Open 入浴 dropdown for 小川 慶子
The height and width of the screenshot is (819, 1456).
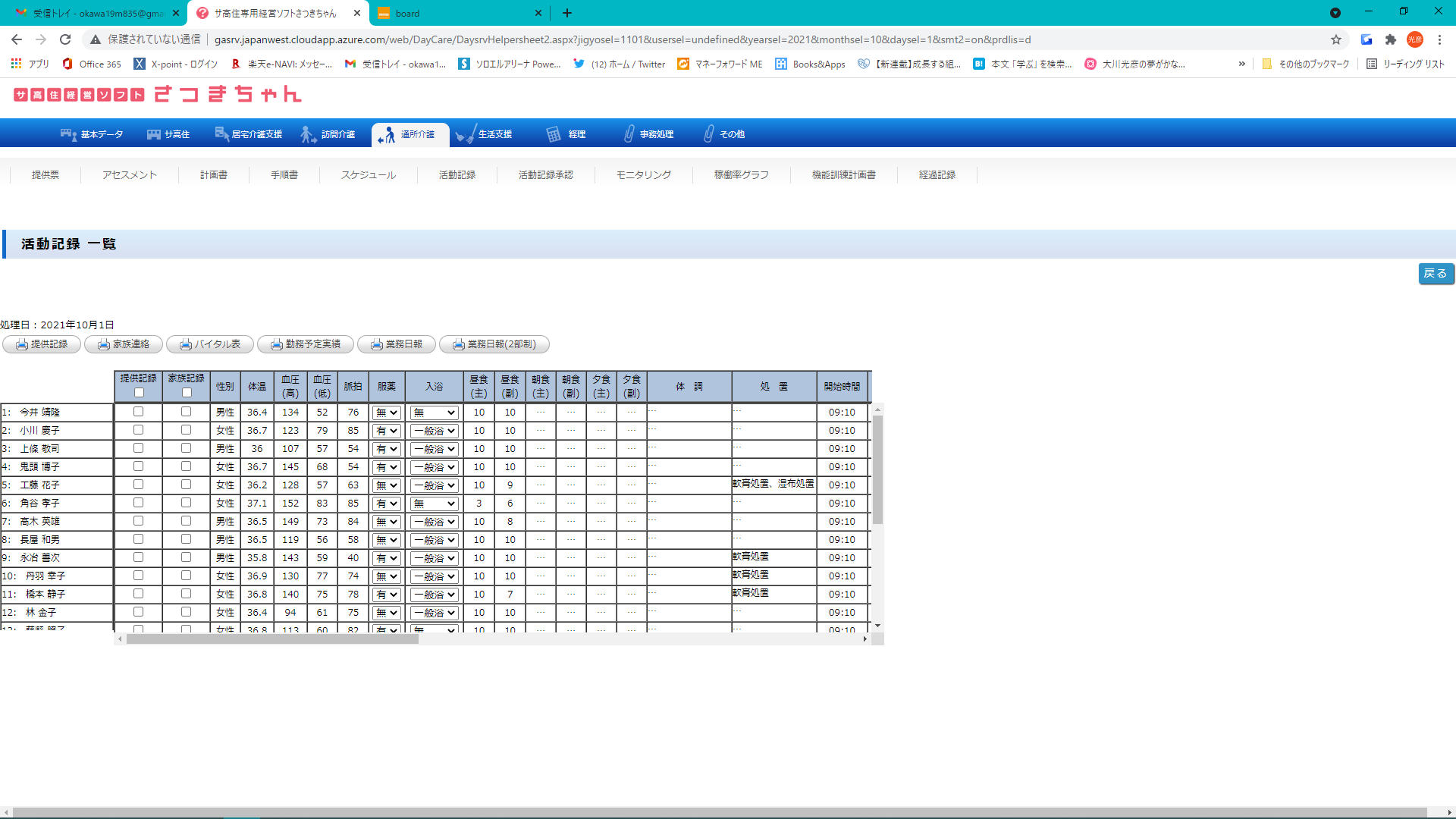[x=435, y=431]
